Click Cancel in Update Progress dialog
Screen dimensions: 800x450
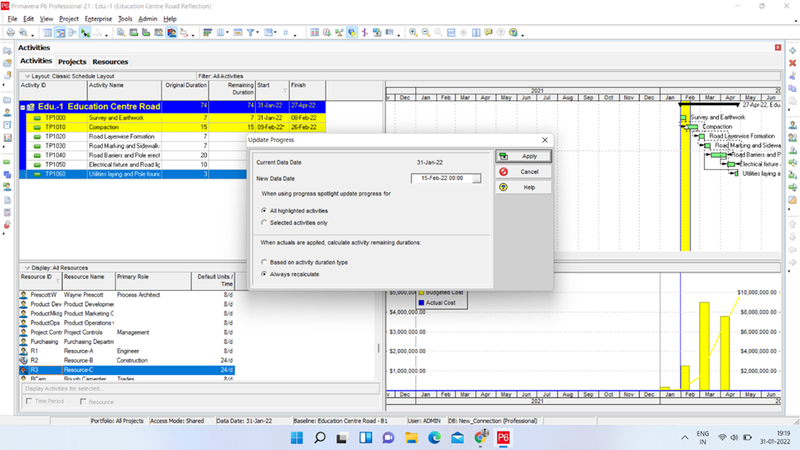[523, 172]
